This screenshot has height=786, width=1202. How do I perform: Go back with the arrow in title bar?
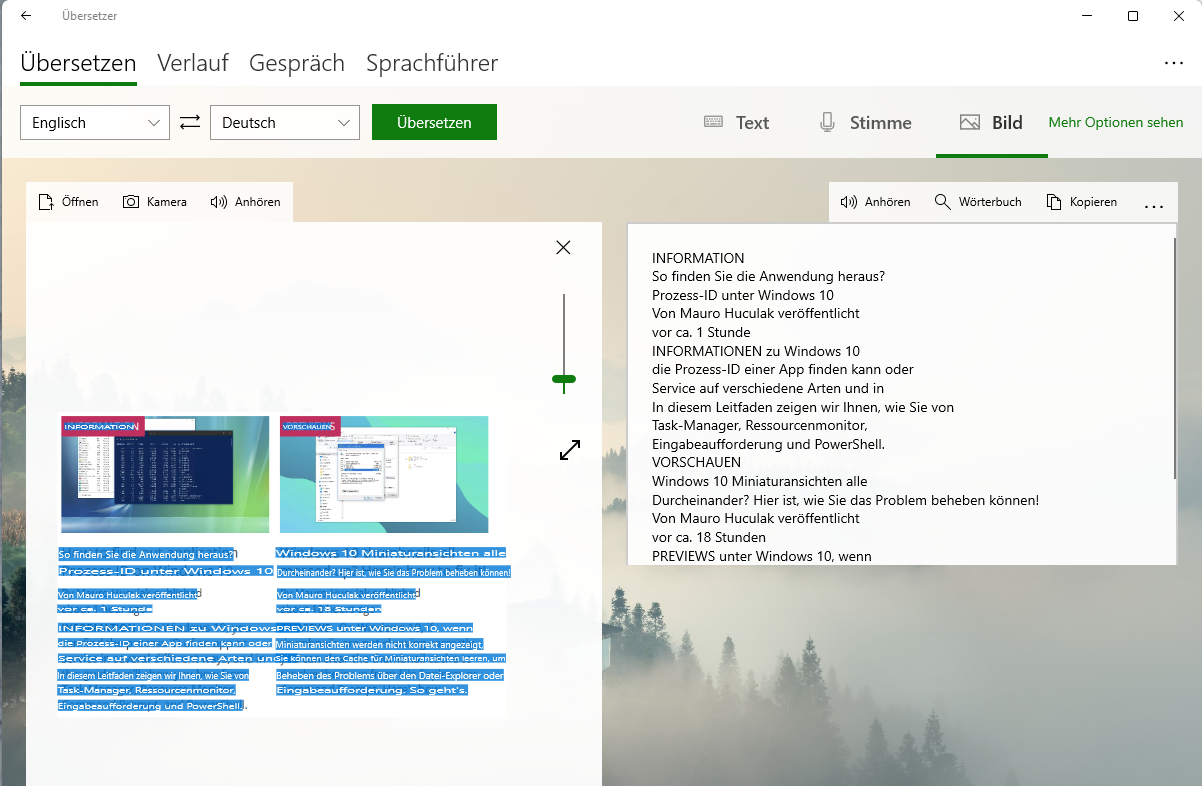25,16
